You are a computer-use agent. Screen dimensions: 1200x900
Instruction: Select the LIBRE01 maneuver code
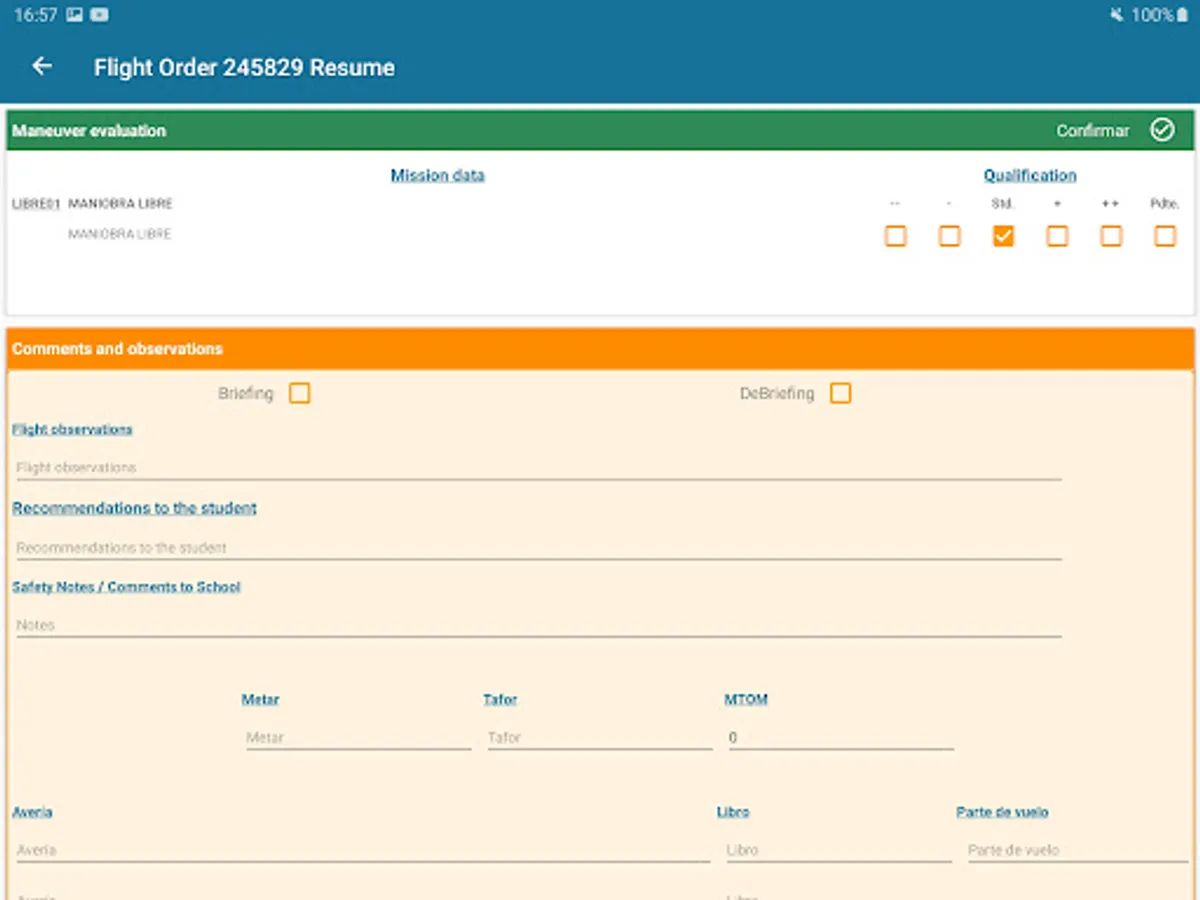[x=36, y=204]
